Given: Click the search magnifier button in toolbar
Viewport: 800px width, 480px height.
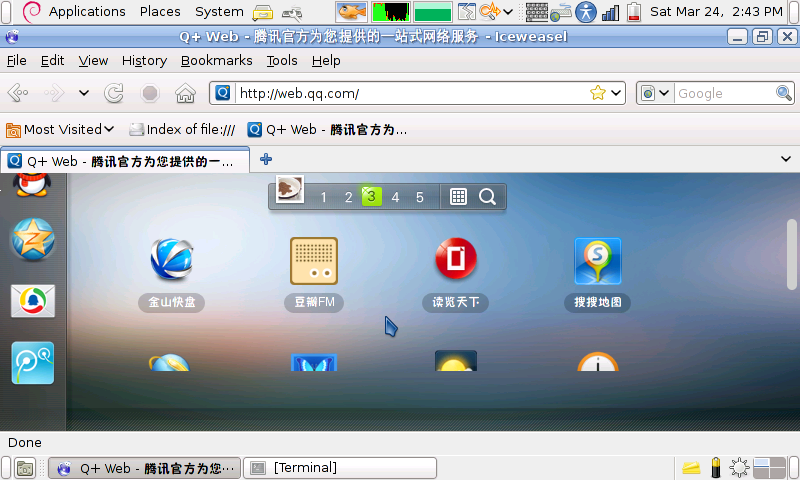Looking at the screenshot, I should (x=783, y=93).
